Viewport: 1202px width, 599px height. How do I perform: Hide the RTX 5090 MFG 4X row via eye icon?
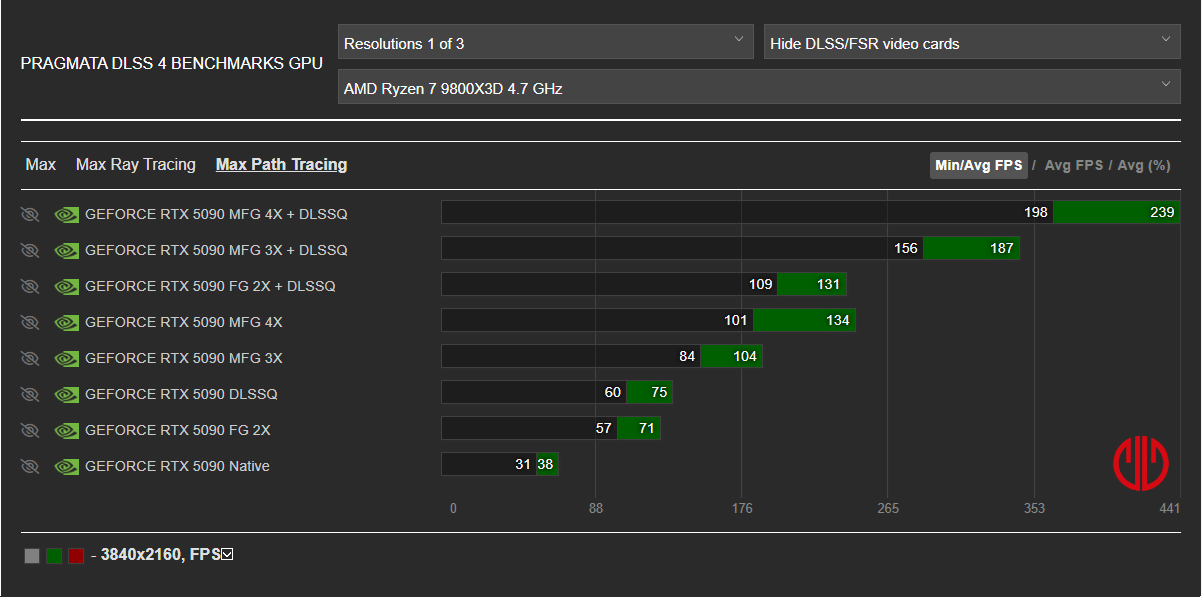tap(30, 322)
